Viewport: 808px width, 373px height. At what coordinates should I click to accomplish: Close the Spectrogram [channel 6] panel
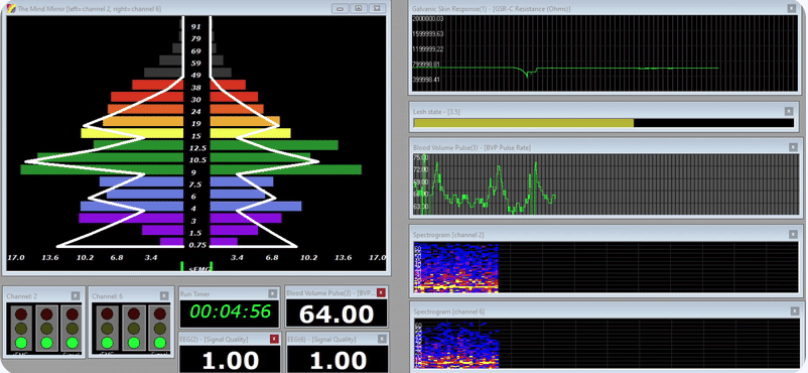pos(795,311)
